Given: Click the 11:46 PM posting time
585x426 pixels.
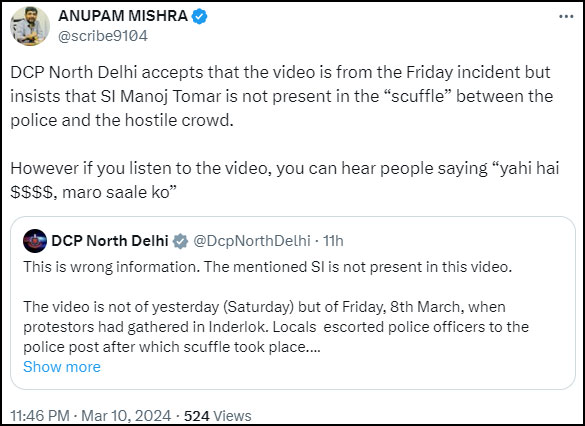Looking at the screenshot, I should point(40,416).
